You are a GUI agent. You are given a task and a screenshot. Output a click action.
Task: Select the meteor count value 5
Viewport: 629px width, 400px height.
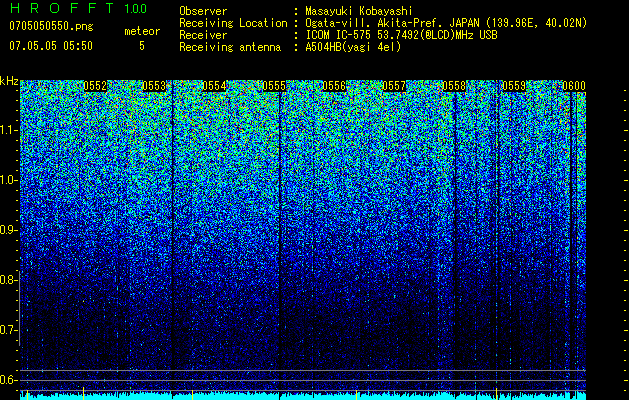pos(142,46)
